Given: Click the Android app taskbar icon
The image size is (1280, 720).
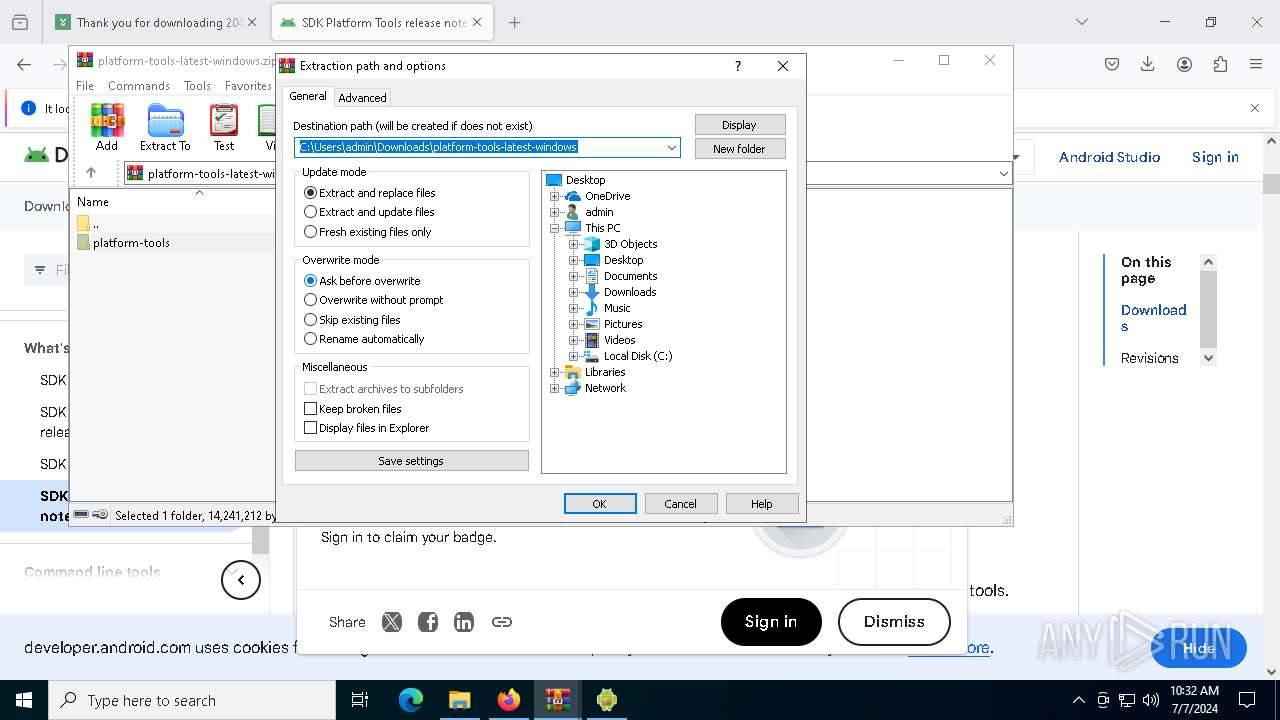Looking at the screenshot, I should [x=607, y=700].
